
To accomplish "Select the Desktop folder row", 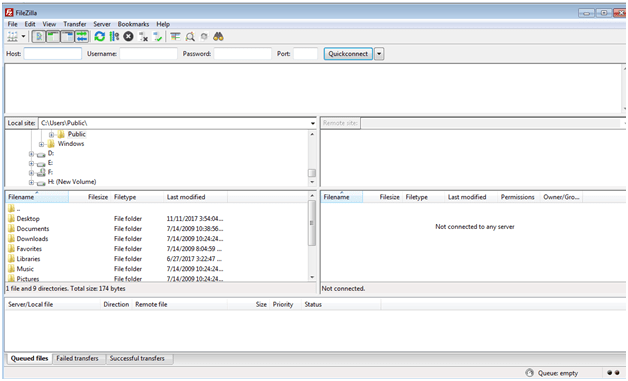I will click(x=156, y=219).
